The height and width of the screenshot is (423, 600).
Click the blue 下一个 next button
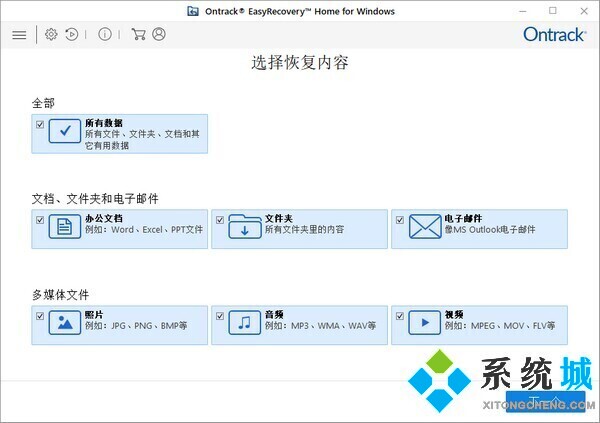pos(547,401)
